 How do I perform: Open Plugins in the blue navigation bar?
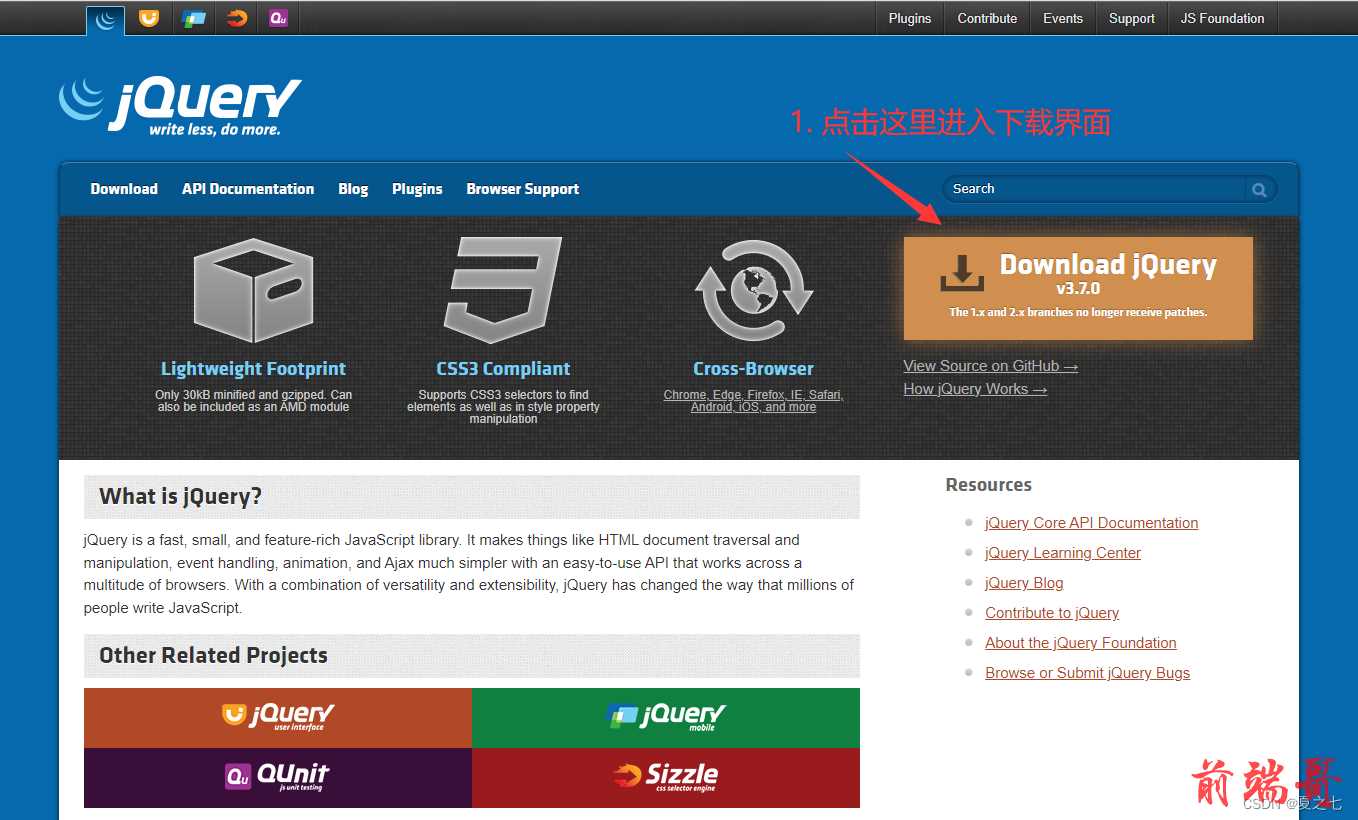(x=417, y=189)
